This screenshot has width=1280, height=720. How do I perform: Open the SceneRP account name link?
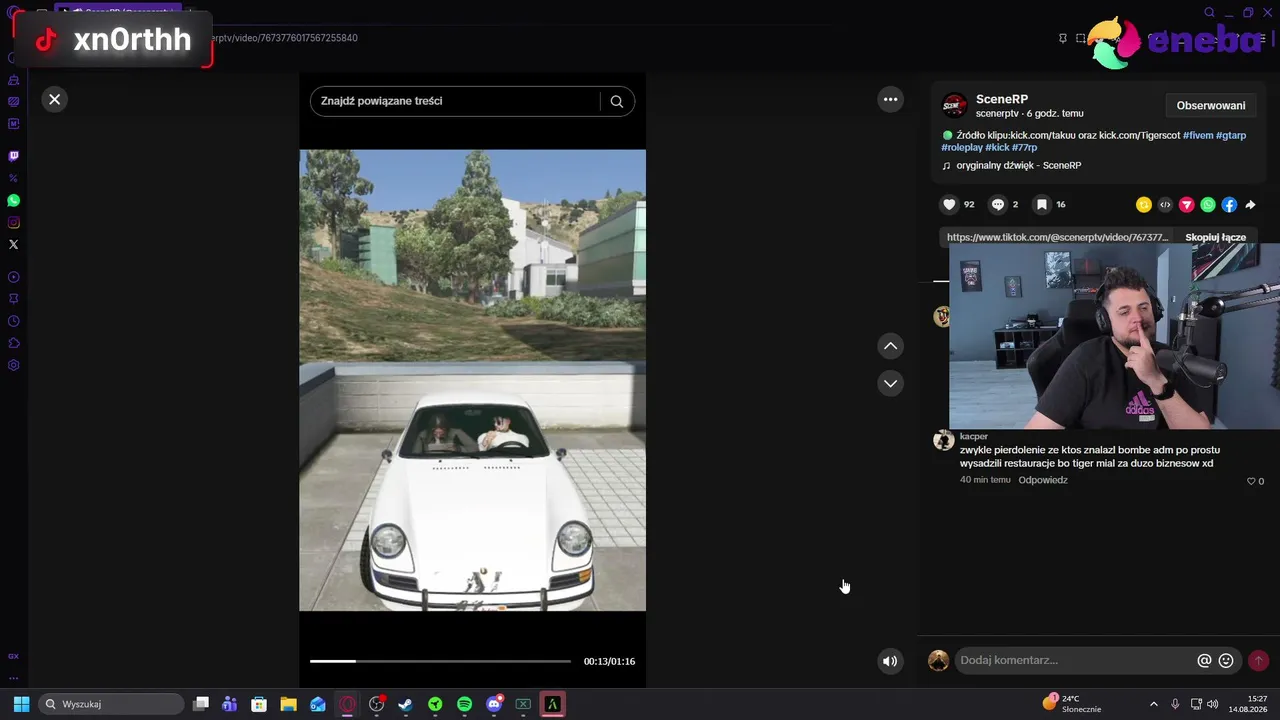[x=1002, y=99]
